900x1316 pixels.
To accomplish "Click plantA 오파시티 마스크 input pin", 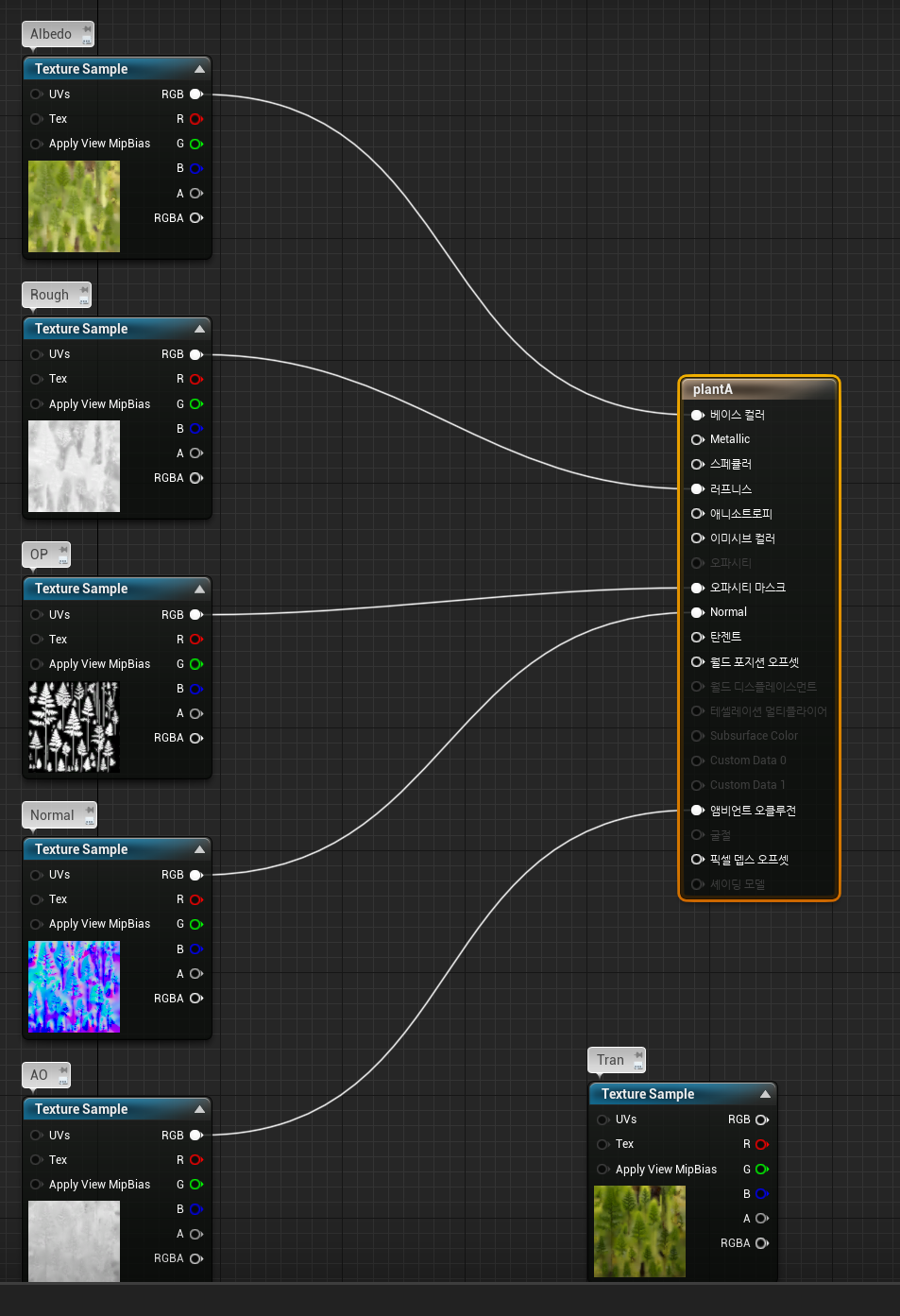I will pyautogui.click(x=698, y=588).
